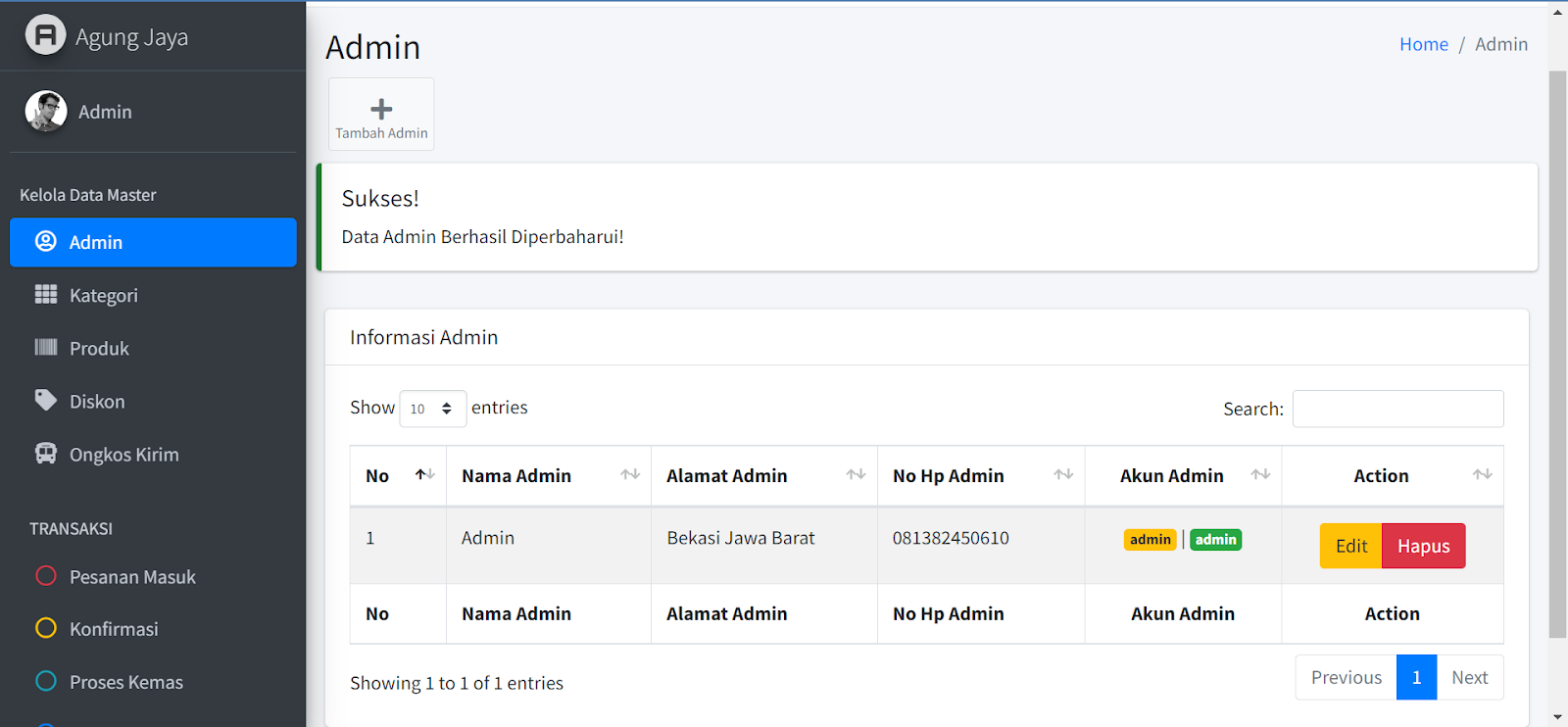
Task: Open Produk via its barcode icon
Action: click(46, 348)
